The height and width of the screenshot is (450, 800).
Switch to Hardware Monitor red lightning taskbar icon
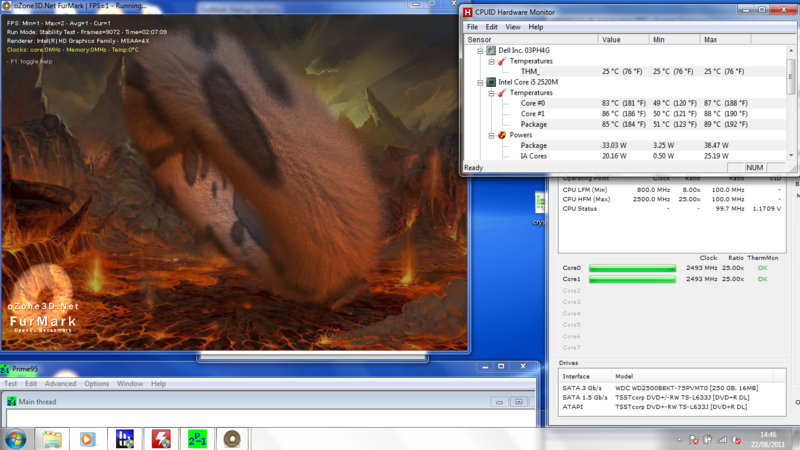click(161, 439)
